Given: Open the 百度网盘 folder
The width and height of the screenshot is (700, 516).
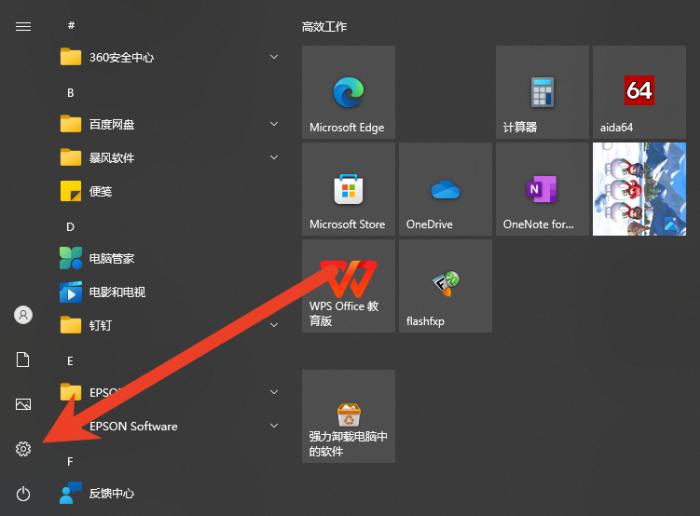Looking at the screenshot, I should point(170,124).
